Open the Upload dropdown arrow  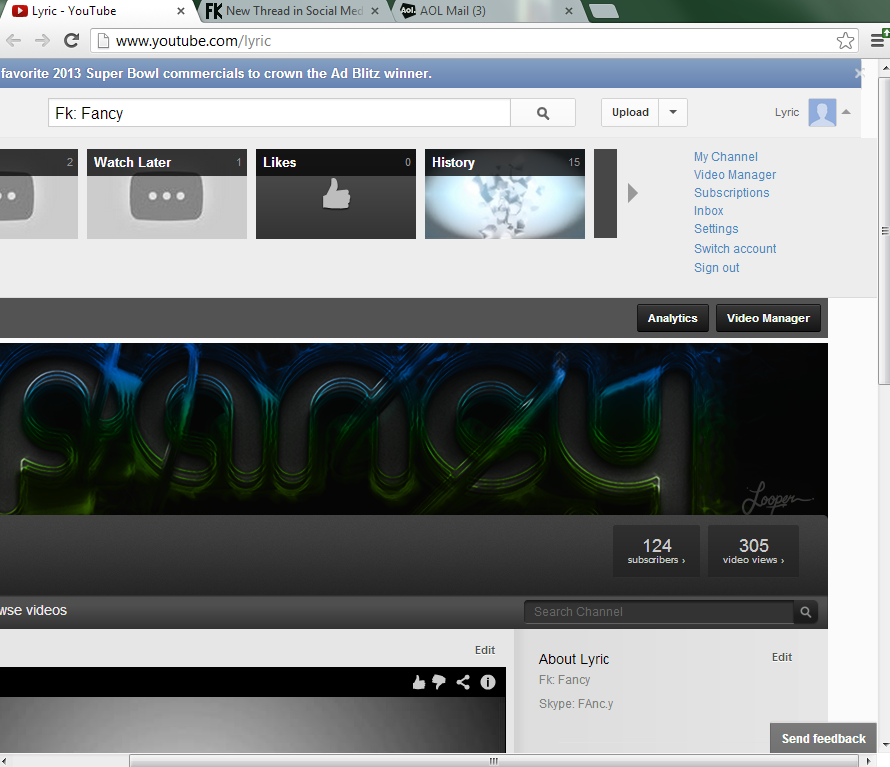coord(673,112)
